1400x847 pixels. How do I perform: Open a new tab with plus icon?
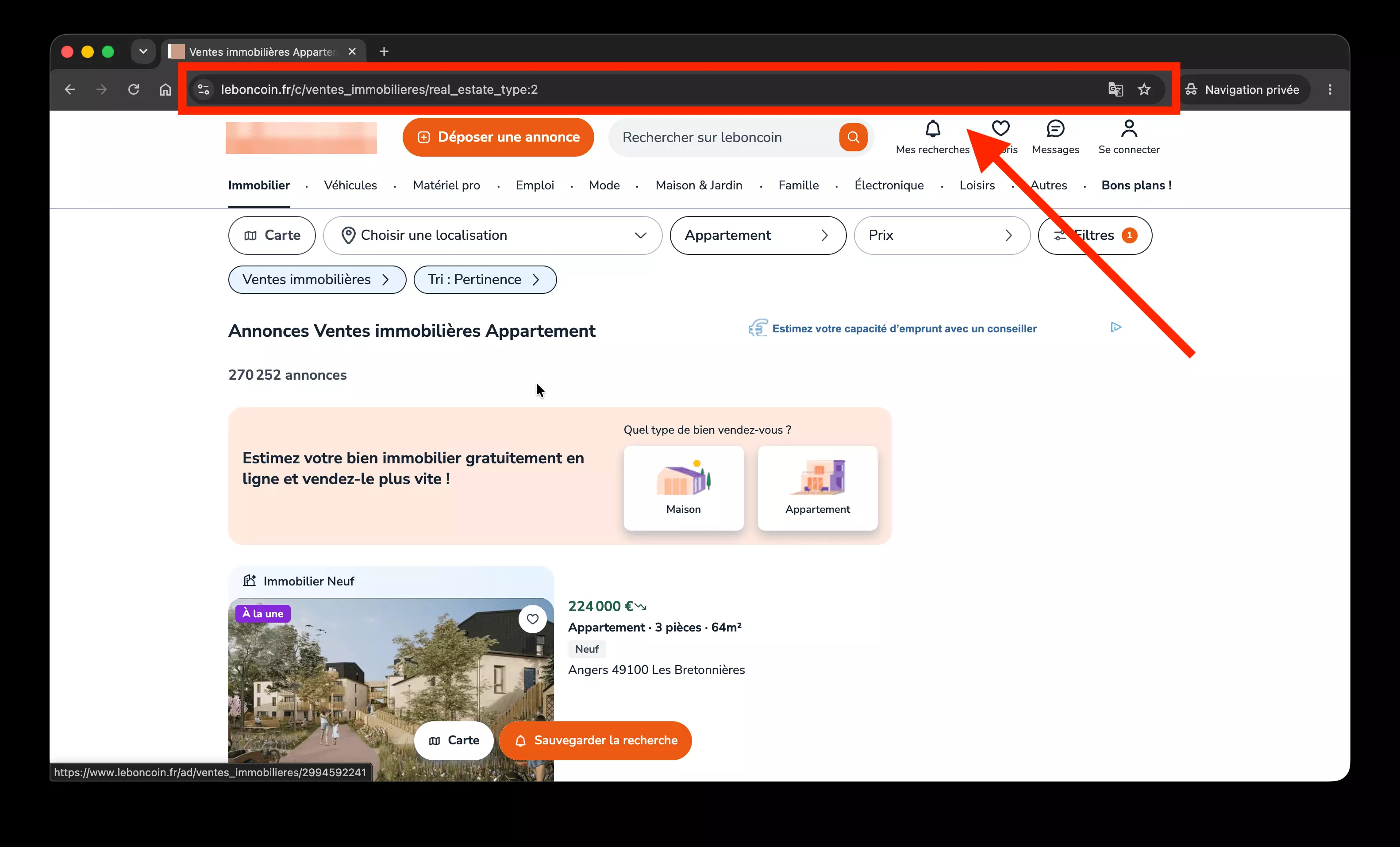click(384, 52)
